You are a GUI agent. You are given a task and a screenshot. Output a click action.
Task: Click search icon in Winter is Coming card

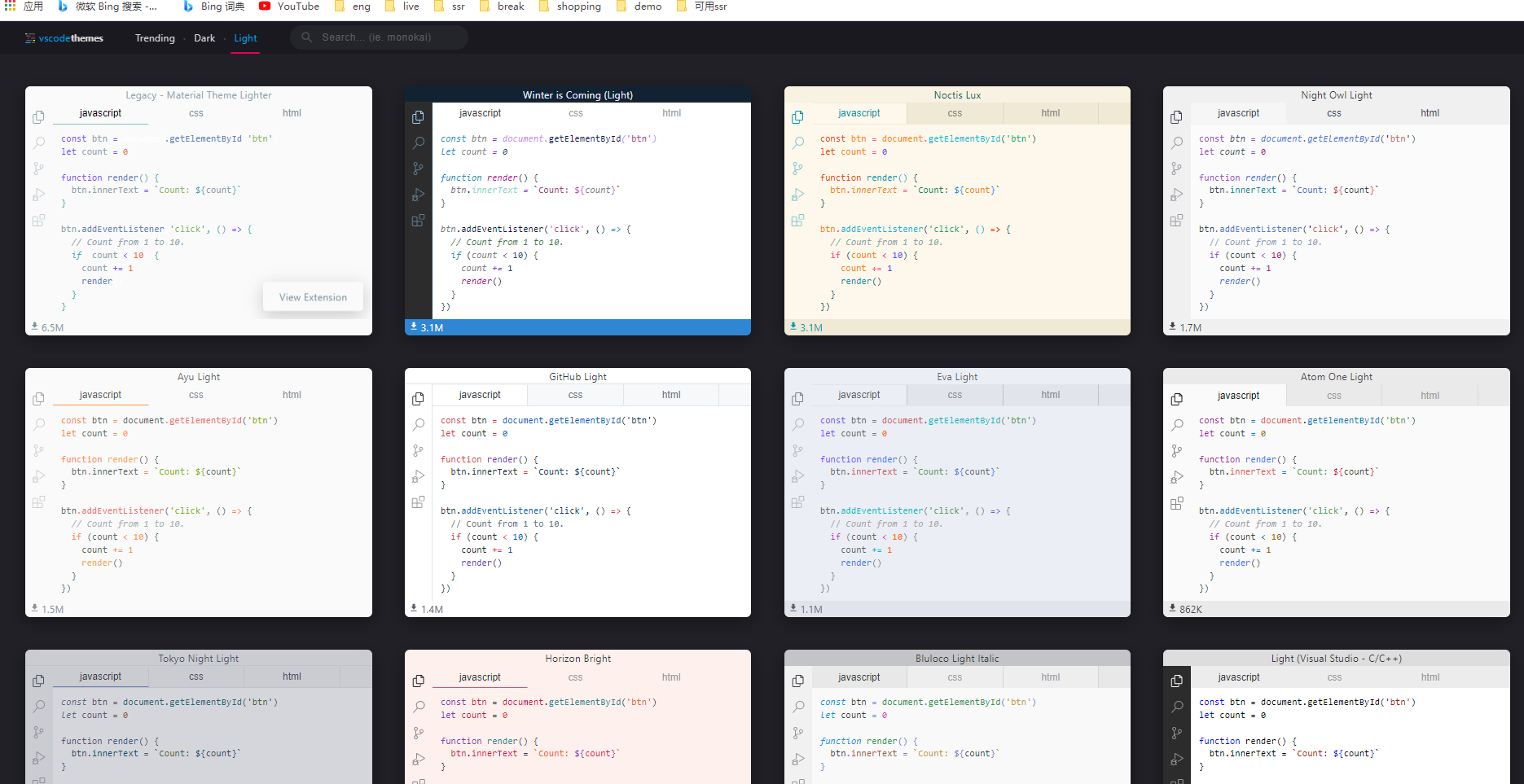coord(418,143)
